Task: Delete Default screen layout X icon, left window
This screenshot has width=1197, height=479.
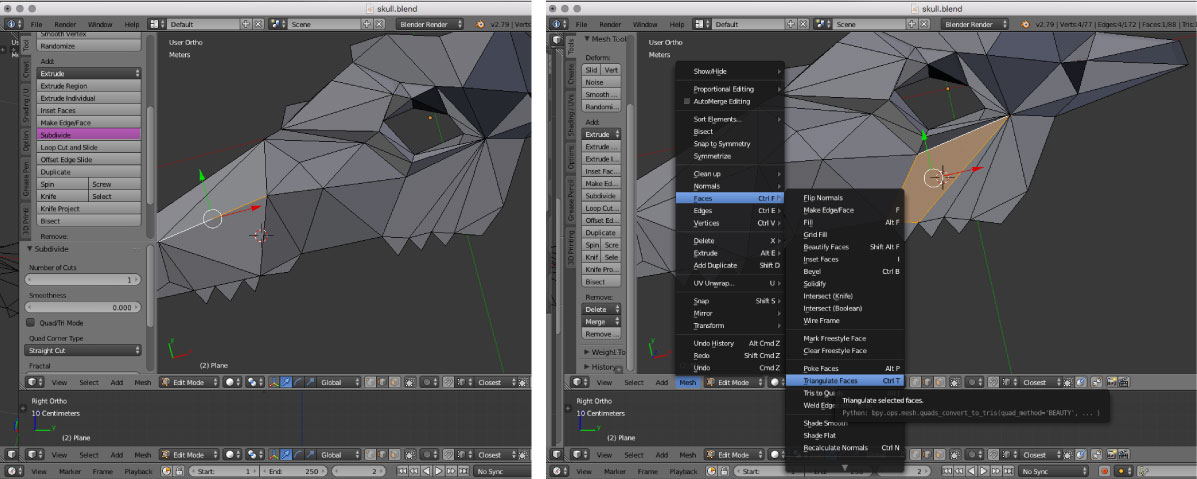Action: [258, 24]
